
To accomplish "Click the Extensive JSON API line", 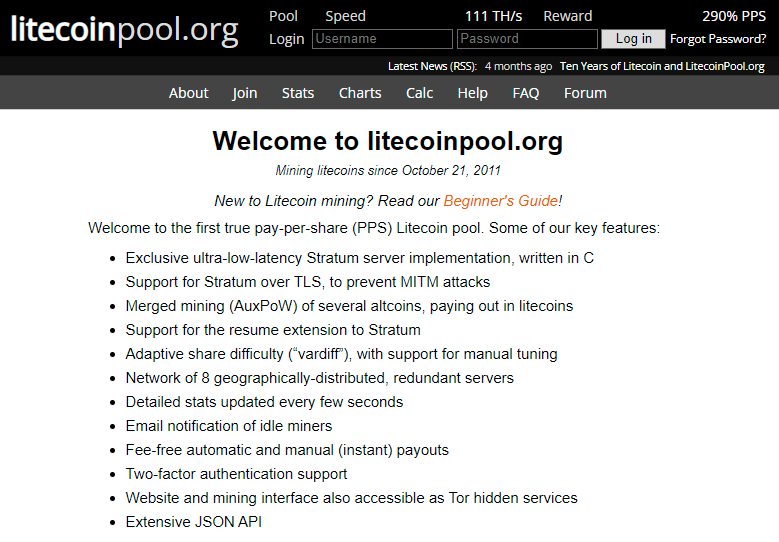I will pyautogui.click(x=193, y=522).
